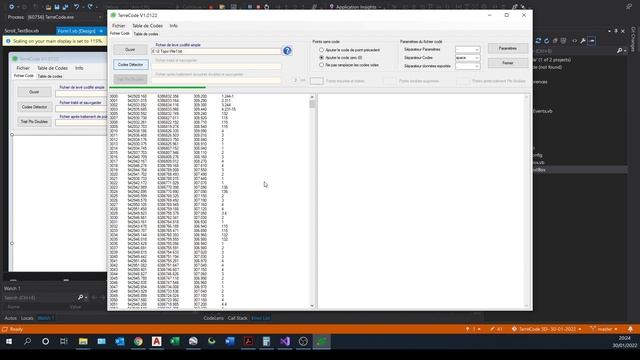This screenshot has height=360, width=640.
Task: Select Ne pas remplacer les codes vides option
Action: pyautogui.click(x=321, y=65)
